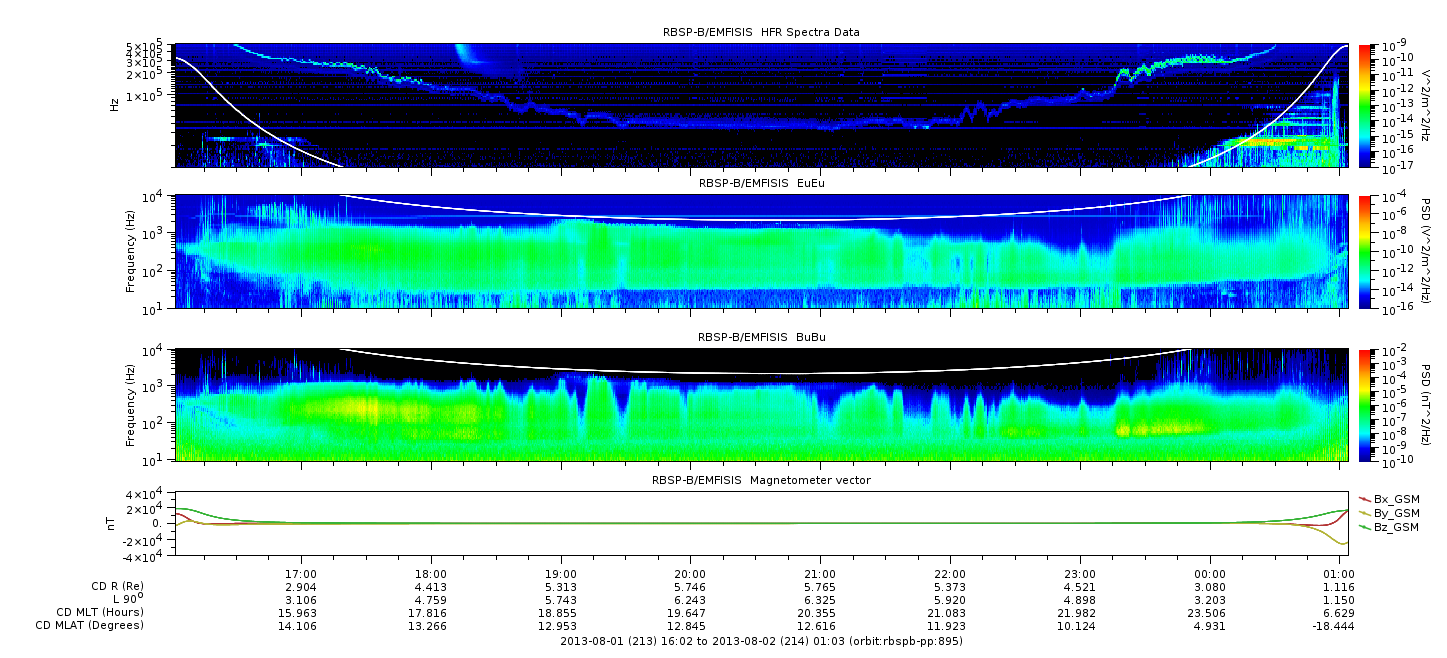1447x658 pixels.
Task: Click the Magnetometer vector panel title
Action: pos(761,480)
